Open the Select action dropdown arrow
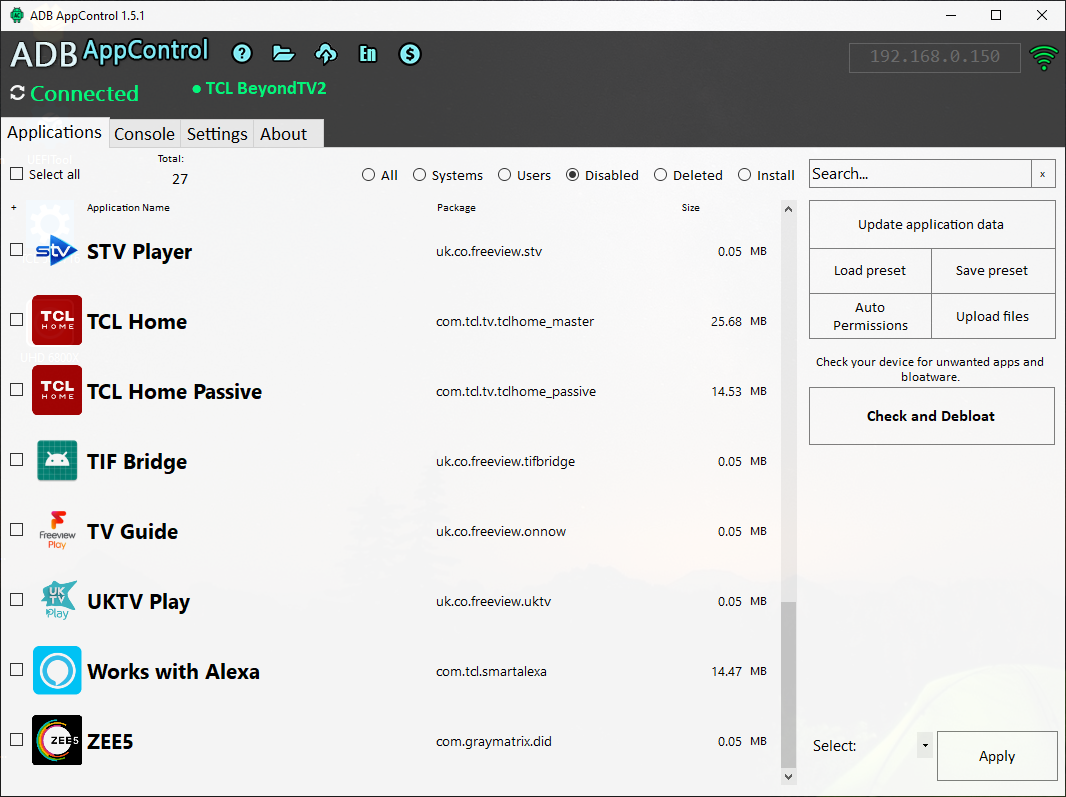Viewport: 1066px width, 797px height. (925, 745)
